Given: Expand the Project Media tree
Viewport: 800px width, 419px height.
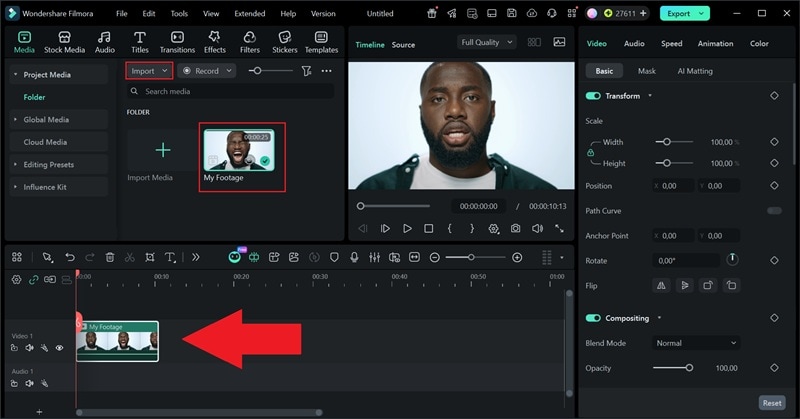Looking at the screenshot, I should point(15,75).
